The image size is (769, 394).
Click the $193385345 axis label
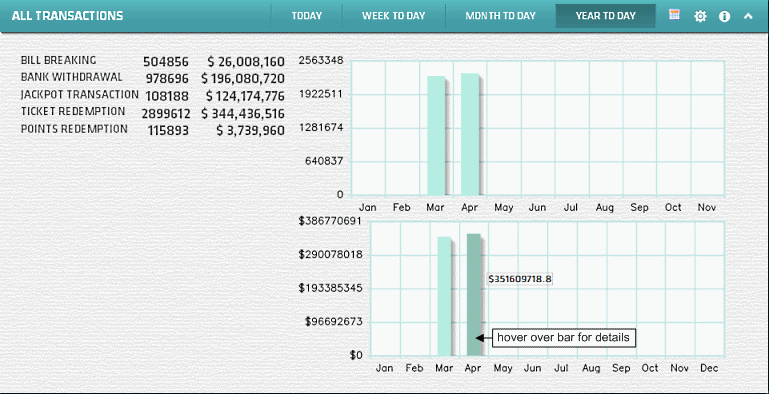330,288
